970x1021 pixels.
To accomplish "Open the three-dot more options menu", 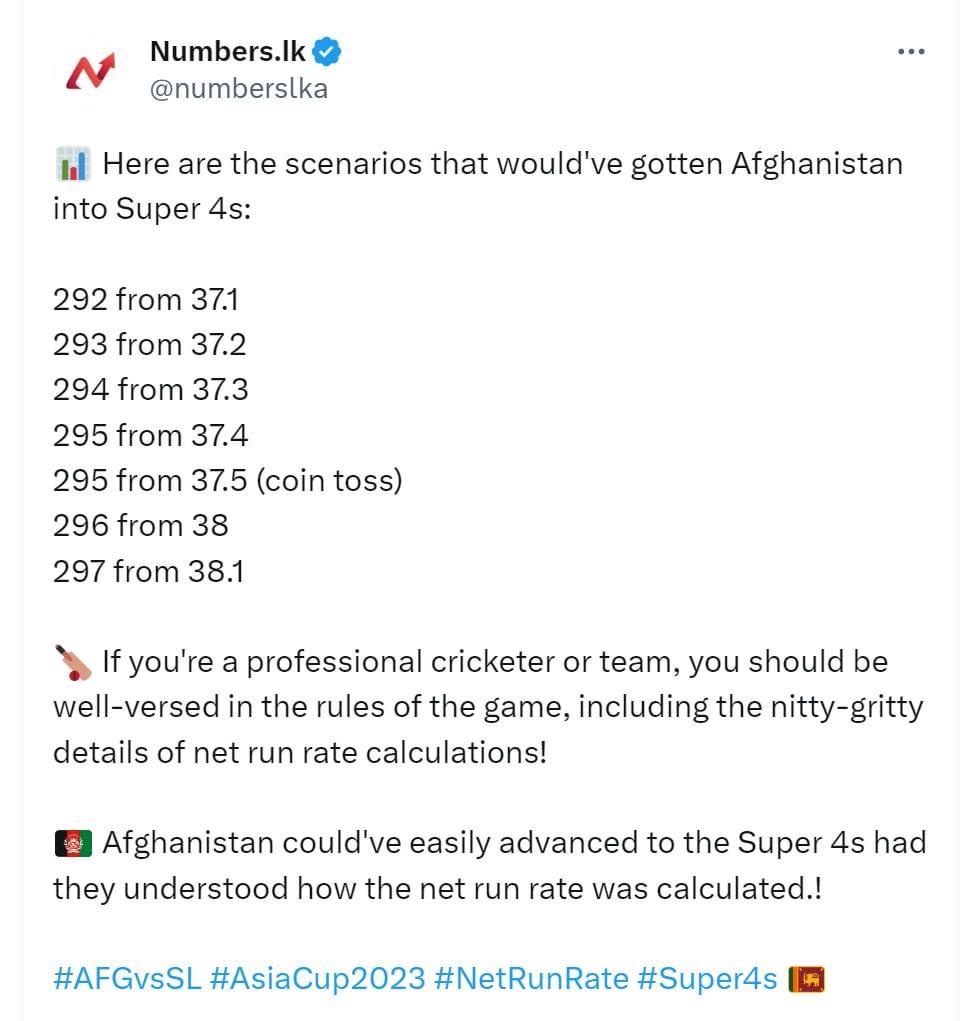I will point(911,51).
